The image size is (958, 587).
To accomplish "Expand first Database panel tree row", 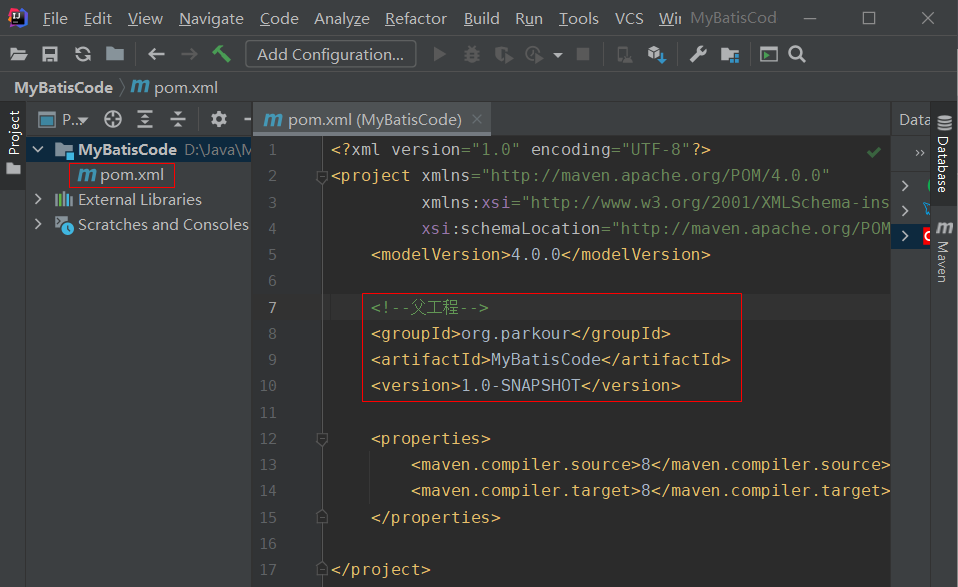I will (x=905, y=186).
